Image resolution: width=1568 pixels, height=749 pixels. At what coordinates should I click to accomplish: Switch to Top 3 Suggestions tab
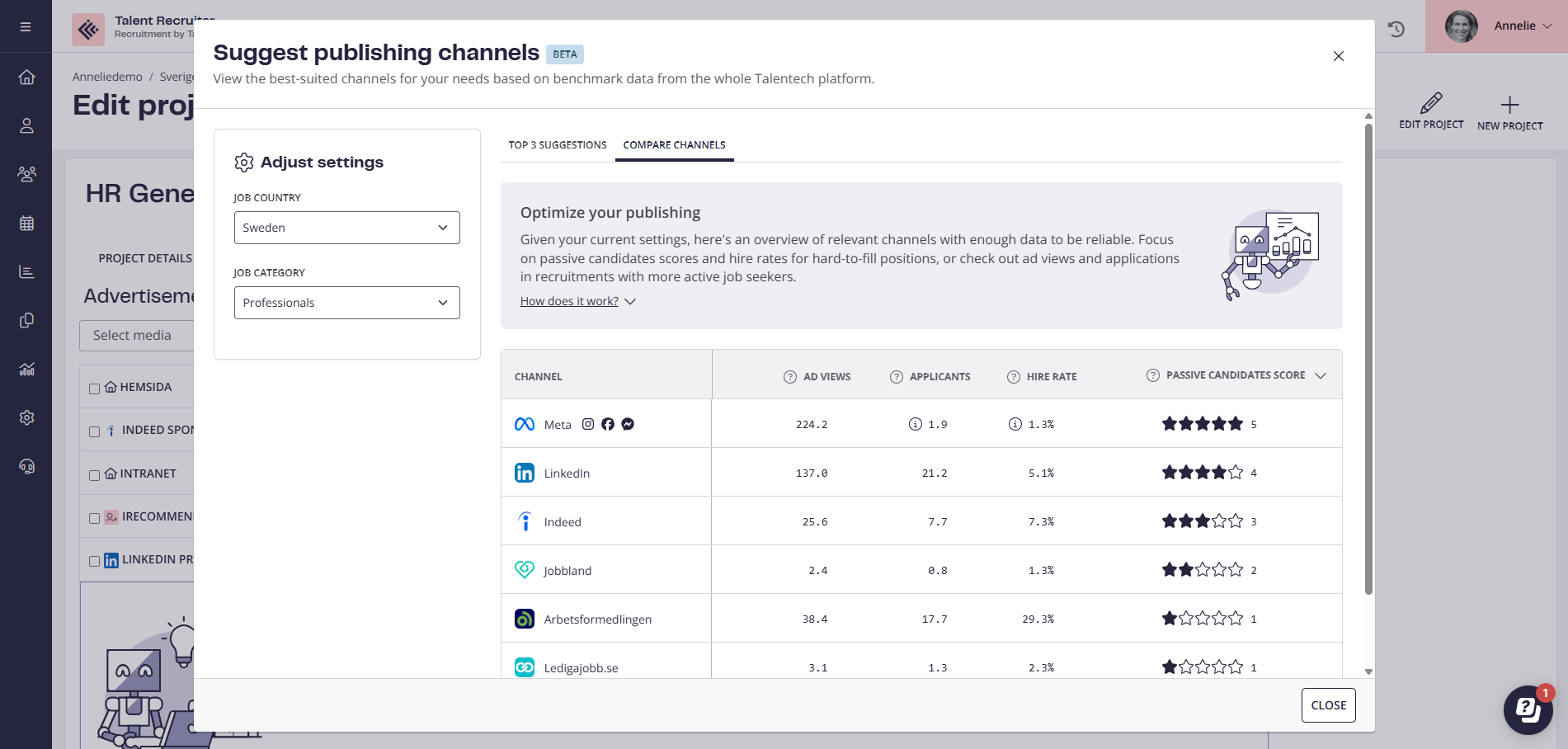[558, 145]
